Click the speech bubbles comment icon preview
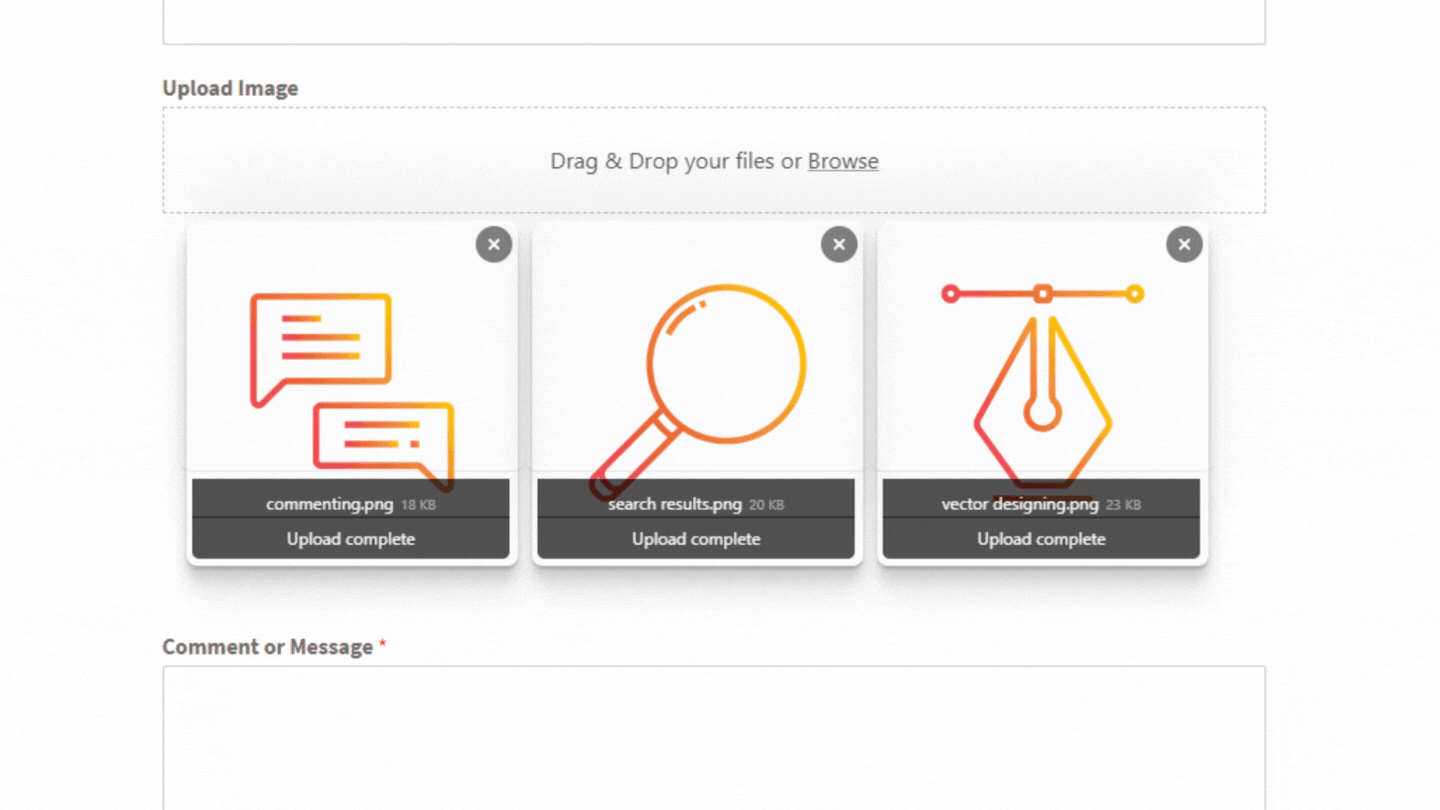This screenshot has width=1440, height=810. click(x=352, y=392)
